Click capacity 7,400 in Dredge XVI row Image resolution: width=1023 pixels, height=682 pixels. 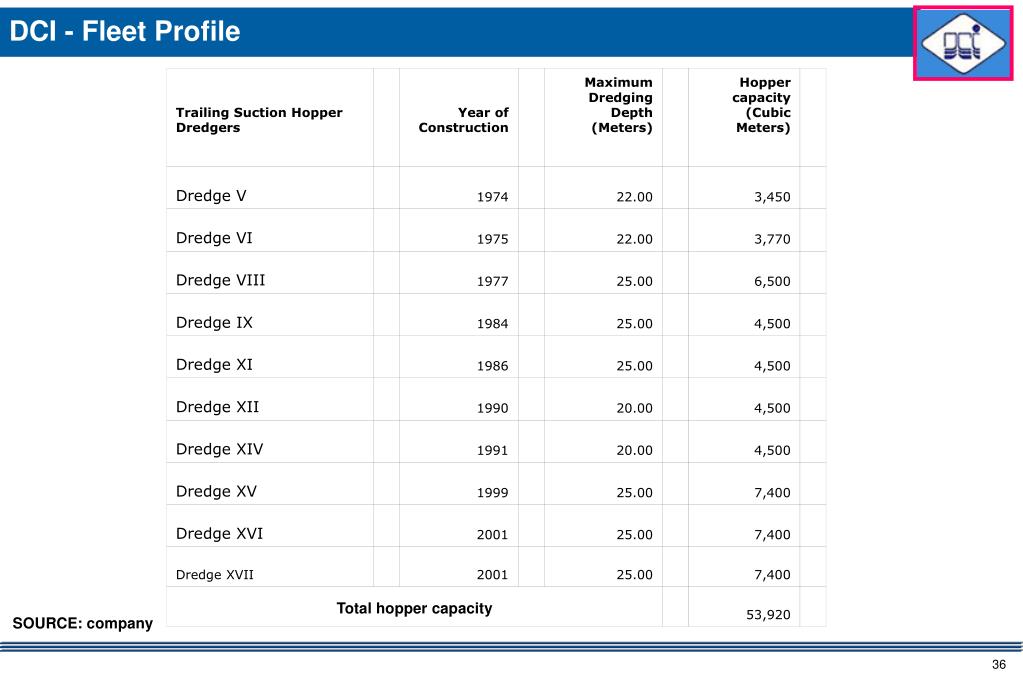pyautogui.click(x=772, y=535)
